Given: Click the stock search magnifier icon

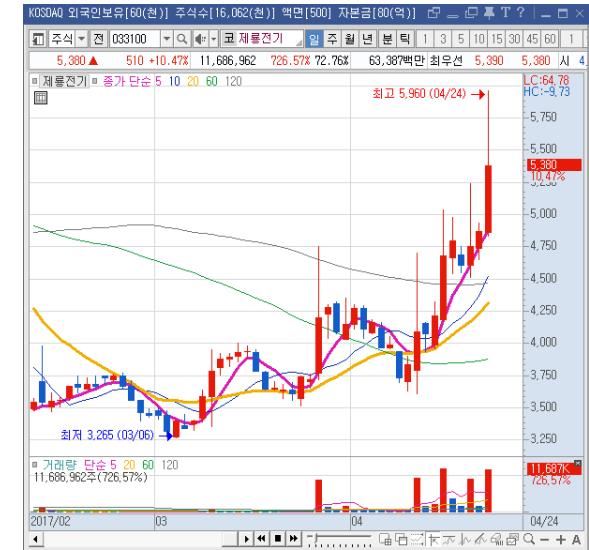Looking at the screenshot, I should coord(182,39).
